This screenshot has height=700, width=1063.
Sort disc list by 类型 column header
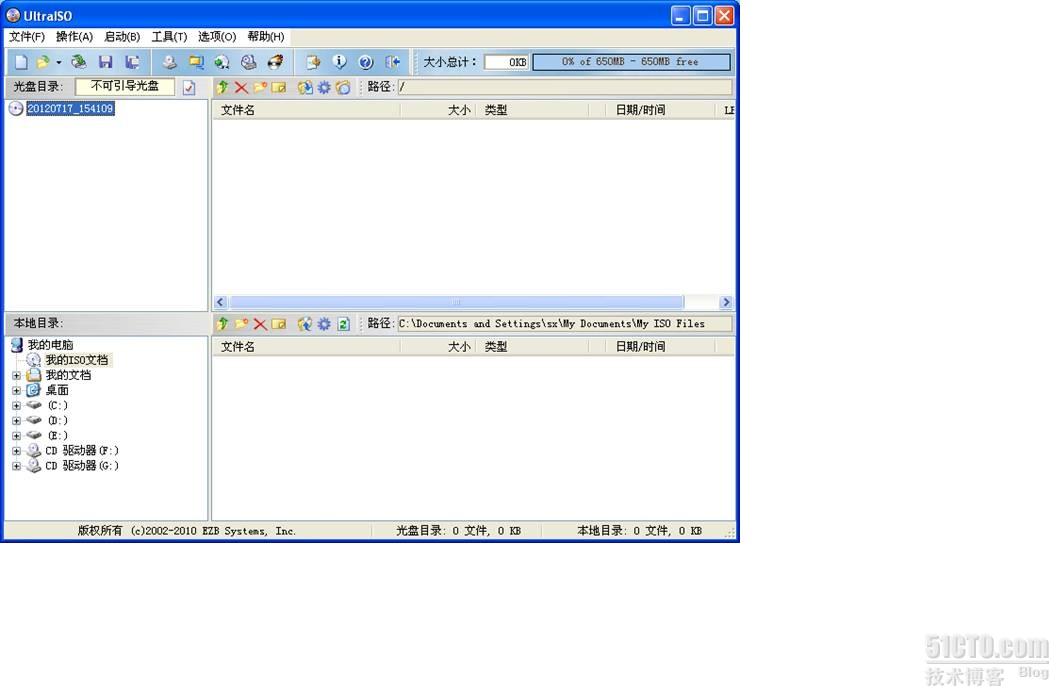tap(532, 110)
